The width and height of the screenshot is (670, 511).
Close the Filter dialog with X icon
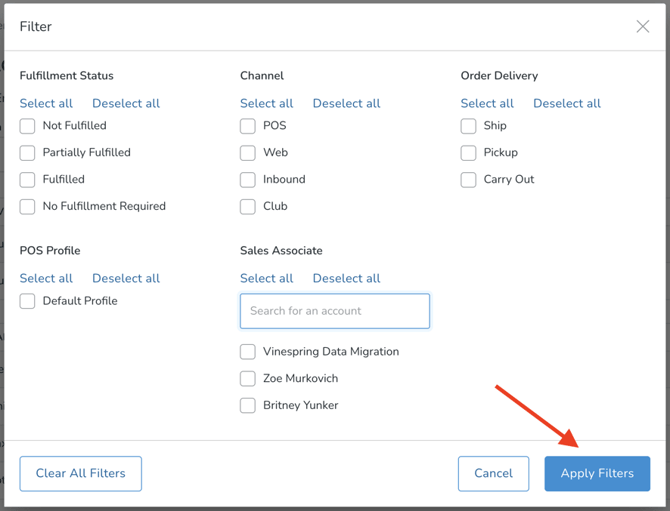[x=642, y=27]
